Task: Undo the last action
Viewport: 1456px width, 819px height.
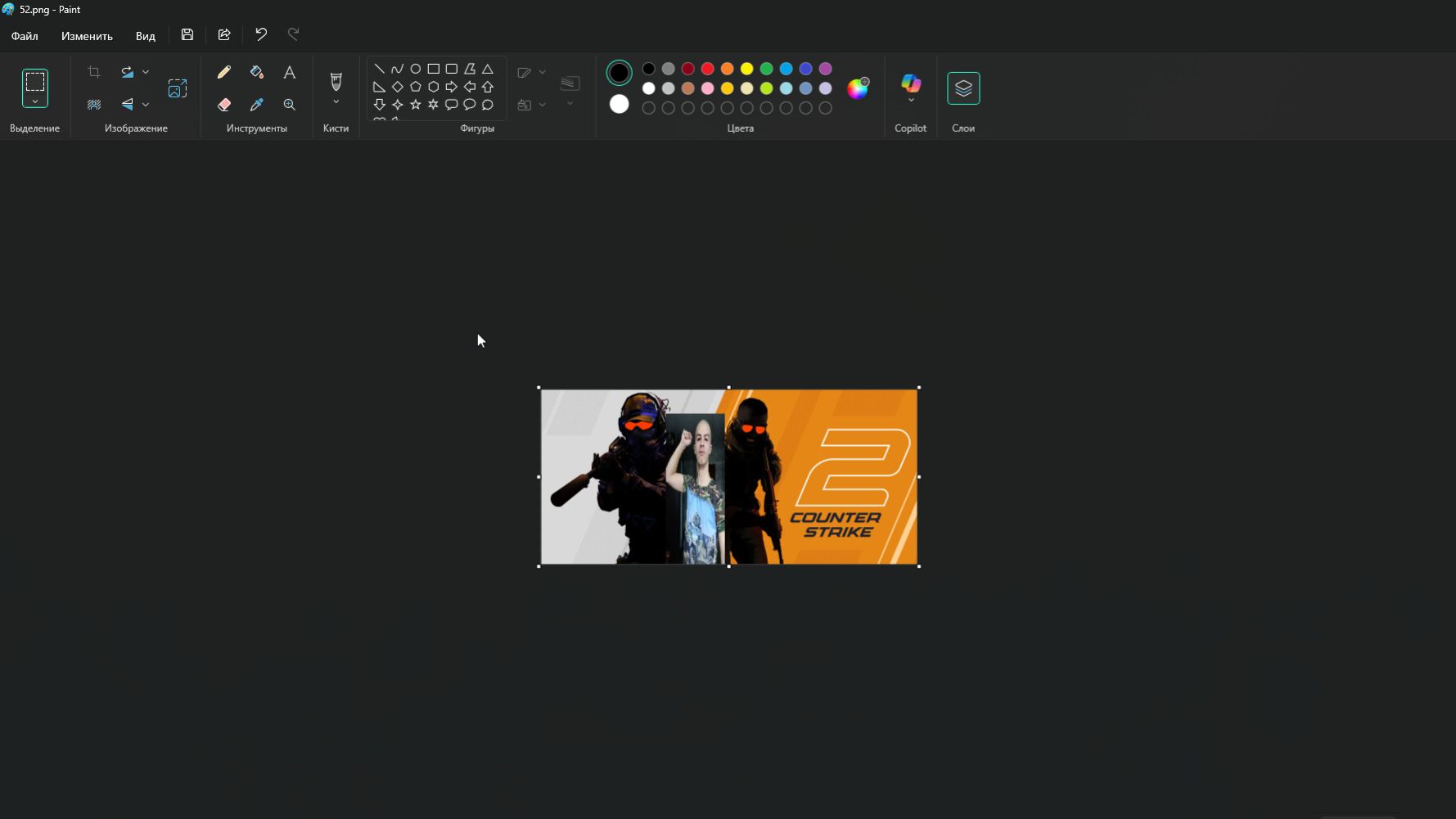Action: tap(261, 34)
